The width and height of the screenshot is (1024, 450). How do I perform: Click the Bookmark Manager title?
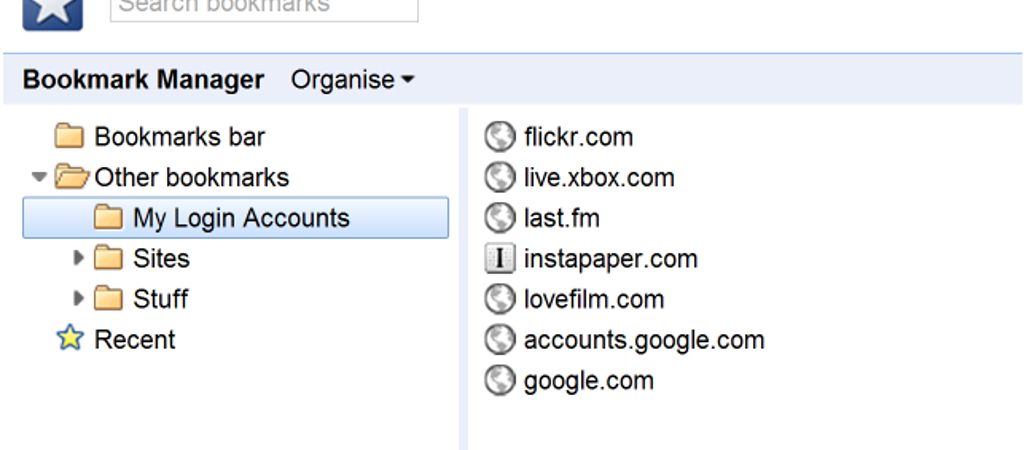click(x=144, y=80)
